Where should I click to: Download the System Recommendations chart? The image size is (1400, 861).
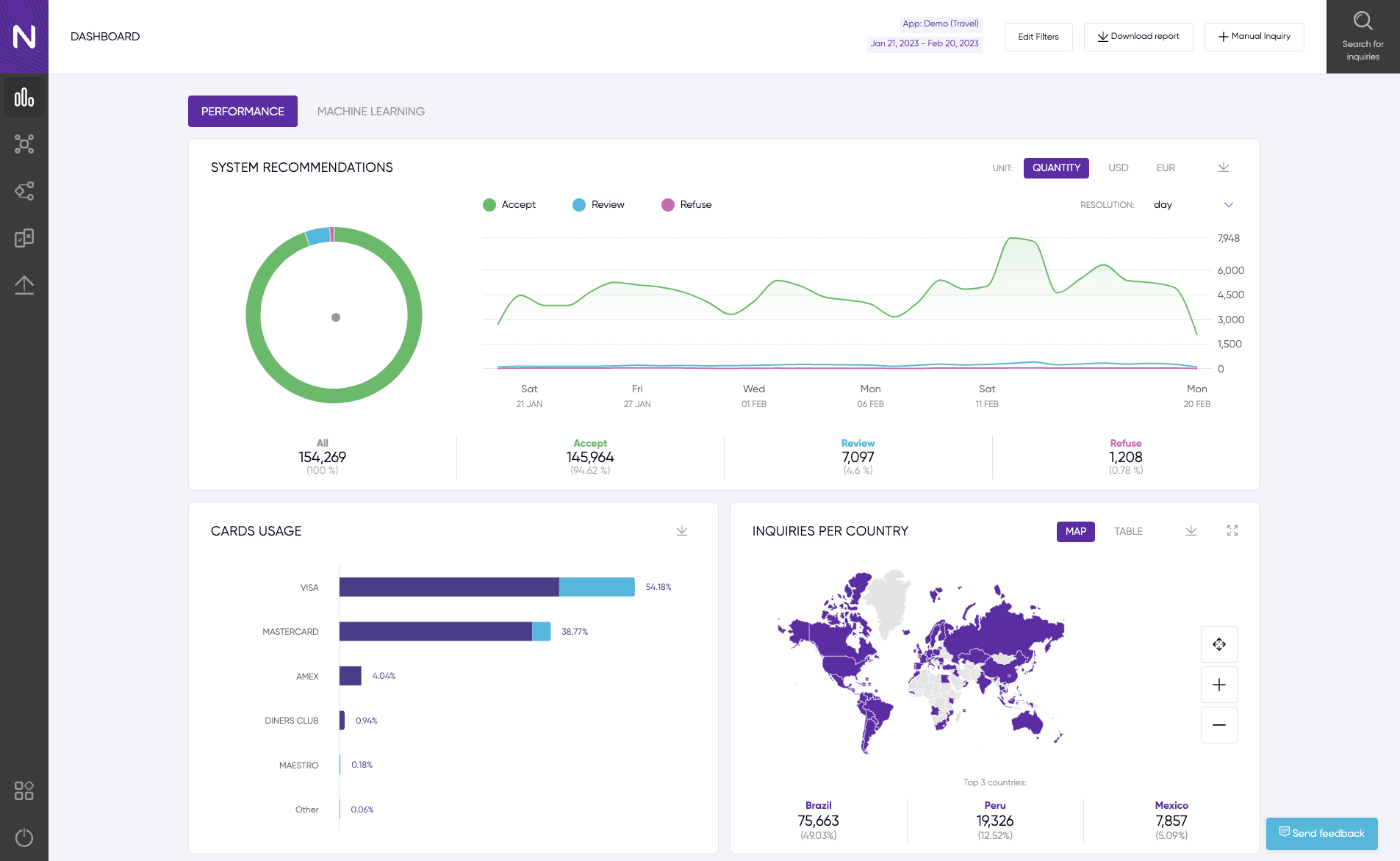(x=1224, y=167)
